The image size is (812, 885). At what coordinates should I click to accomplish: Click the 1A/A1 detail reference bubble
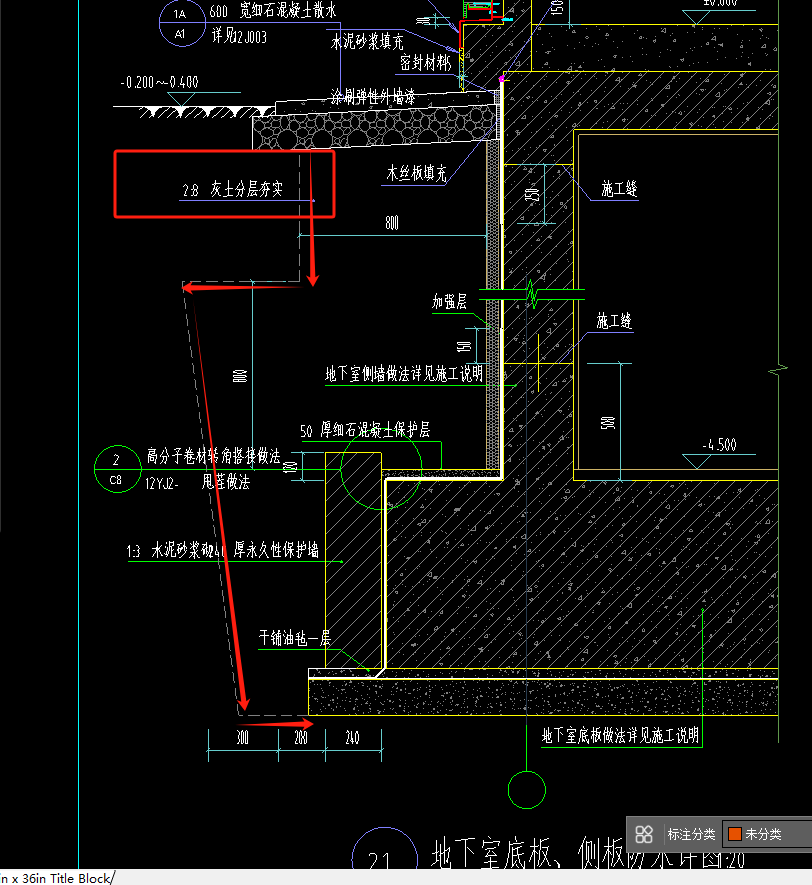tap(182, 23)
